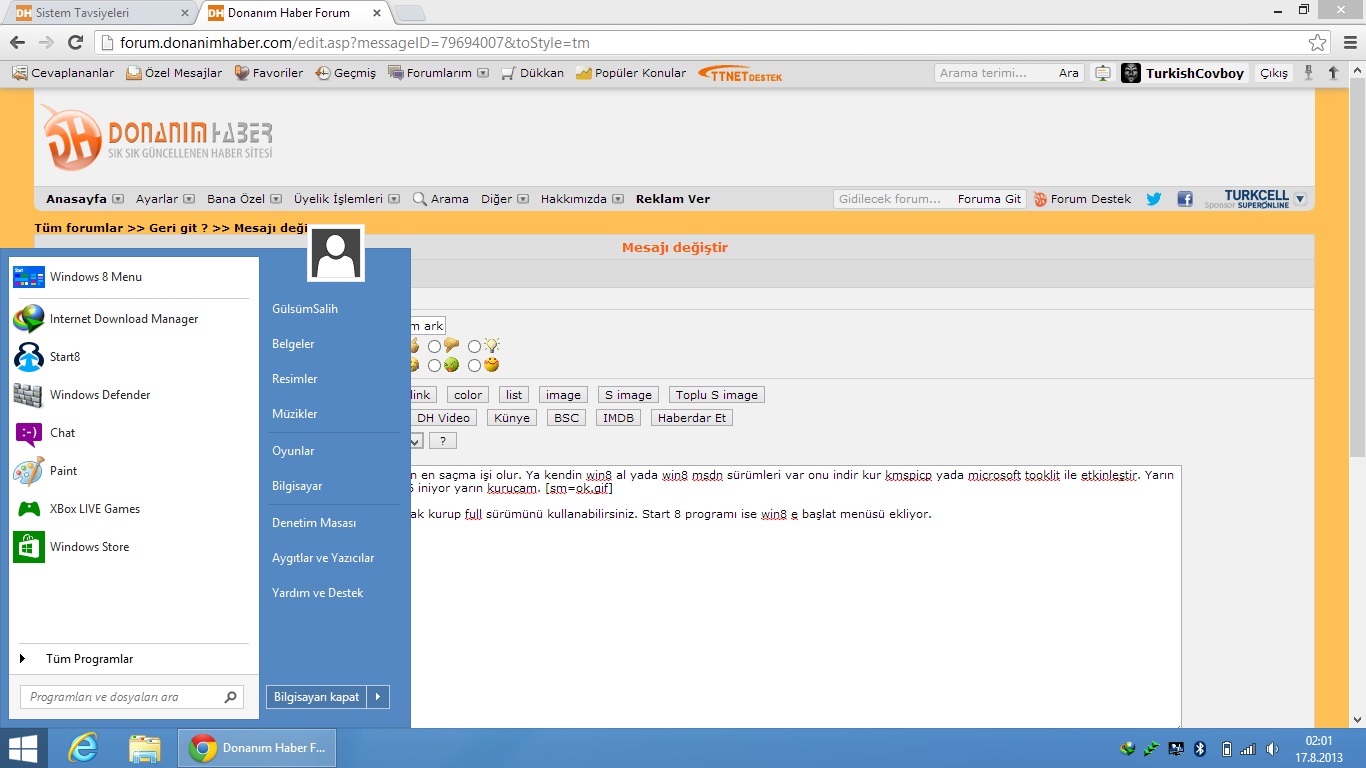Click the TurkishCovboy avatar icon
The height and width of the screenshot is (768, 1366).
click(x=1131, y=73)
